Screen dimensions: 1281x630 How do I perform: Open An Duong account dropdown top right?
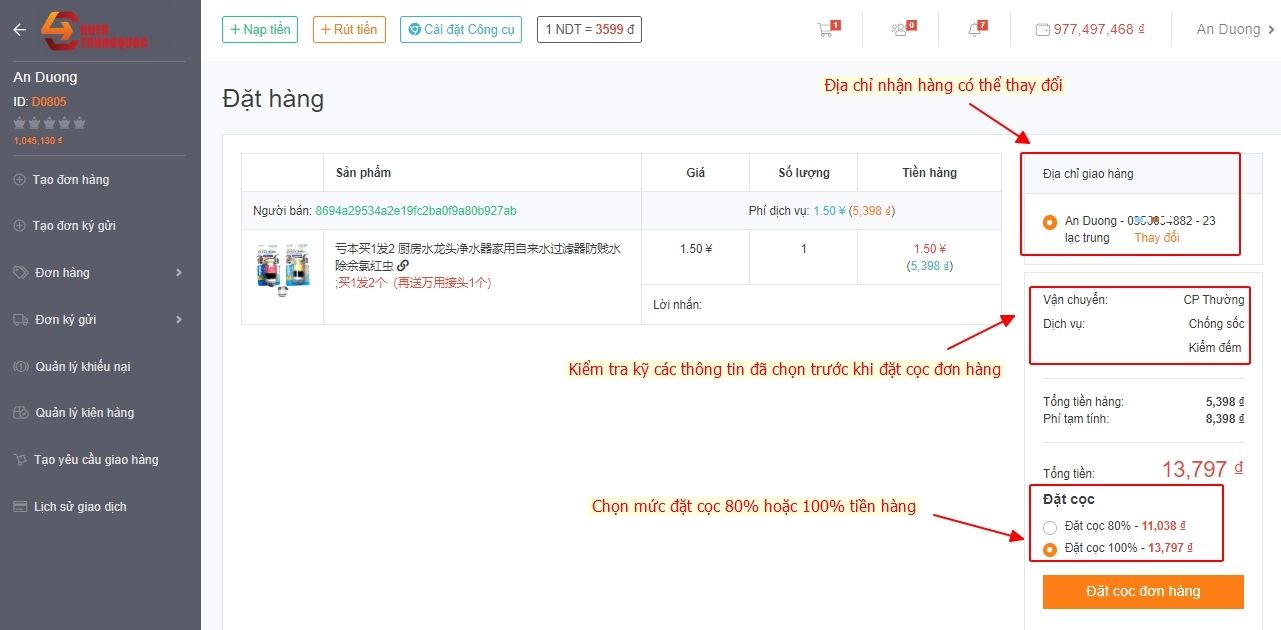pos(1236,30)
